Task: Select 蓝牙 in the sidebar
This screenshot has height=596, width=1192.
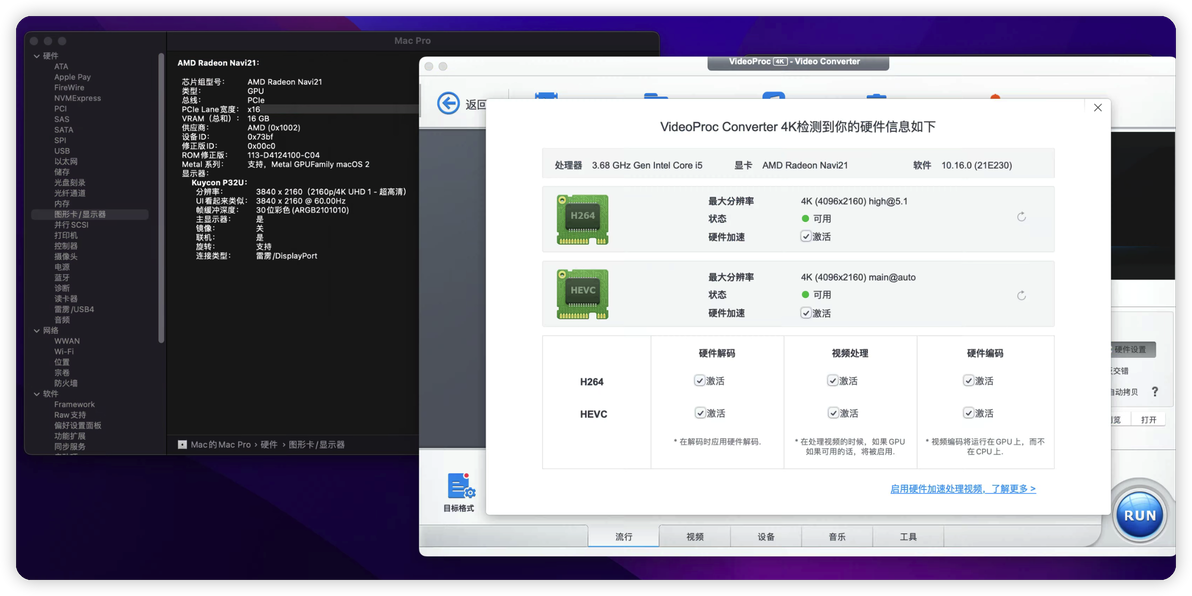Action: 62,277
